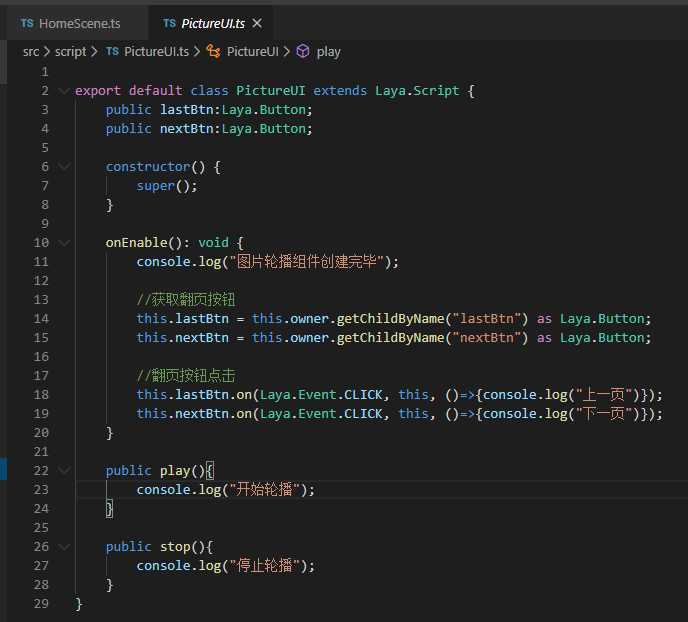Click the method cube icon in breadcrumb

tap(303, 52)
